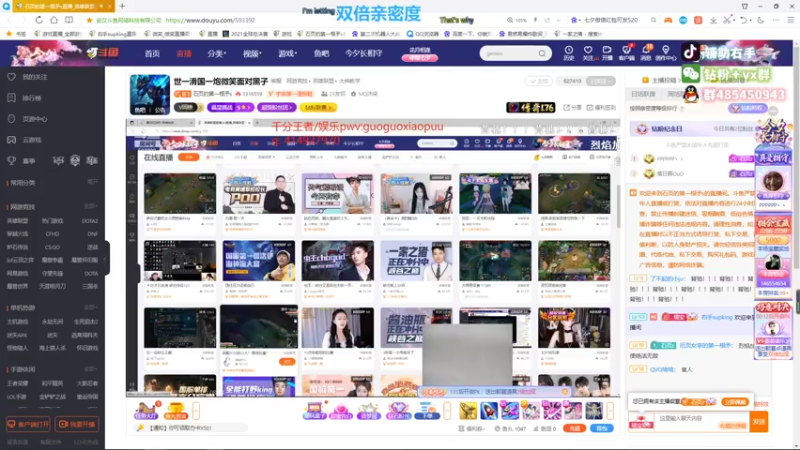Open 英雄联盟 category in sidebar
The height and width of the screenshot is (450, 800).
tap(17, 221)
